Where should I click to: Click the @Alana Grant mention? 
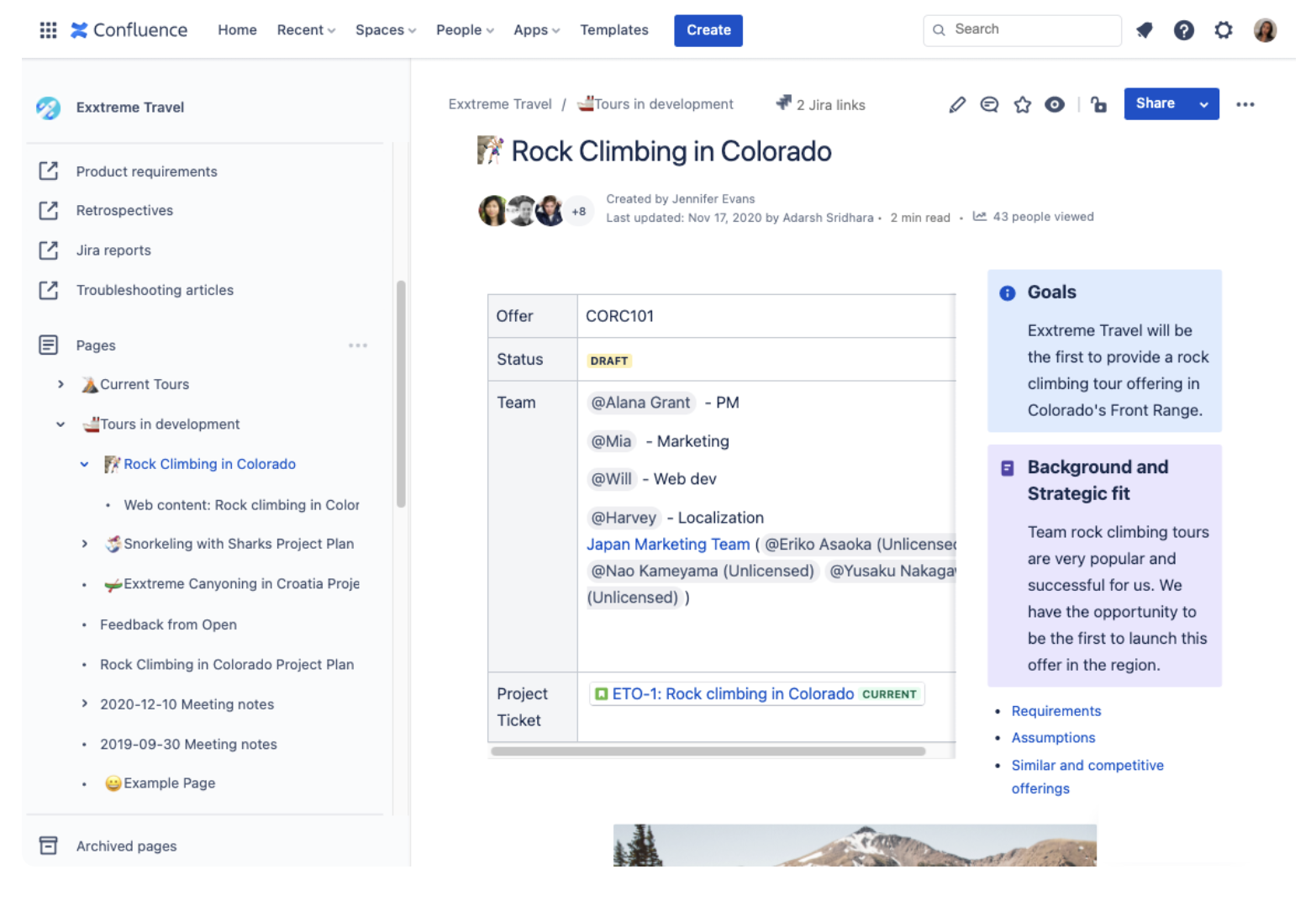(x=640, y=403)
